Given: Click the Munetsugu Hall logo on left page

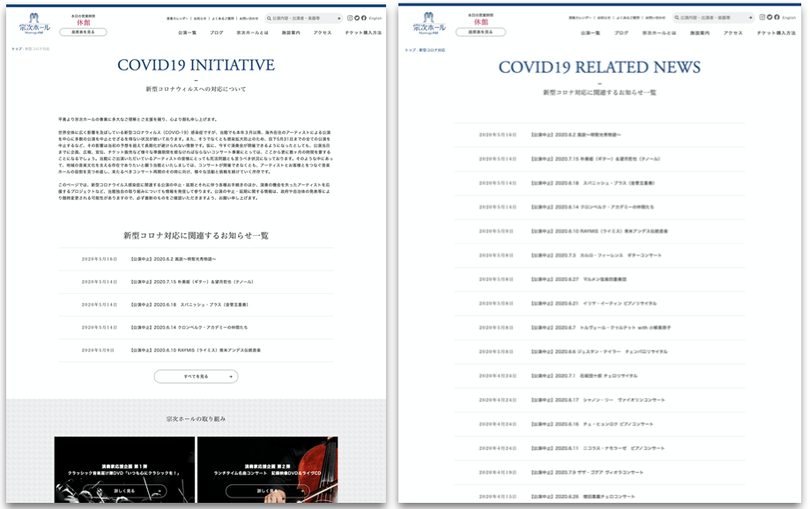Looking at the screenshot, I should click(33, 23).
